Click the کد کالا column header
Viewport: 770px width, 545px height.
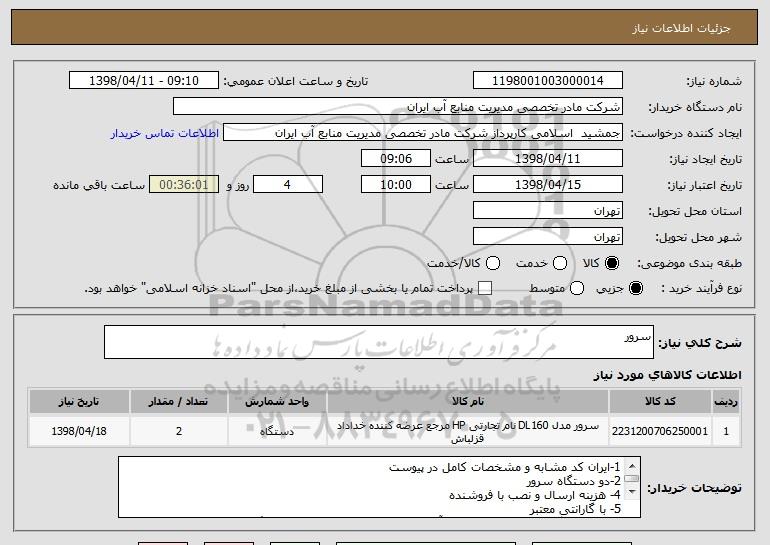coord(660,402)
